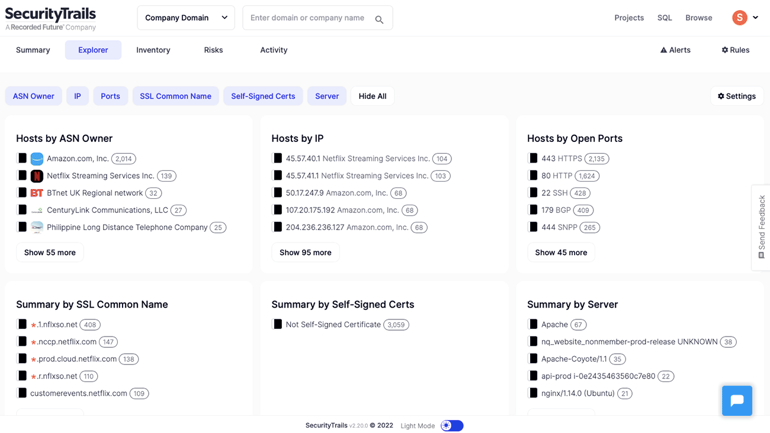This screenshot has width=770, height=433.
Task: Toggle the Ports filter chip
Action: (x=110, y=96)
